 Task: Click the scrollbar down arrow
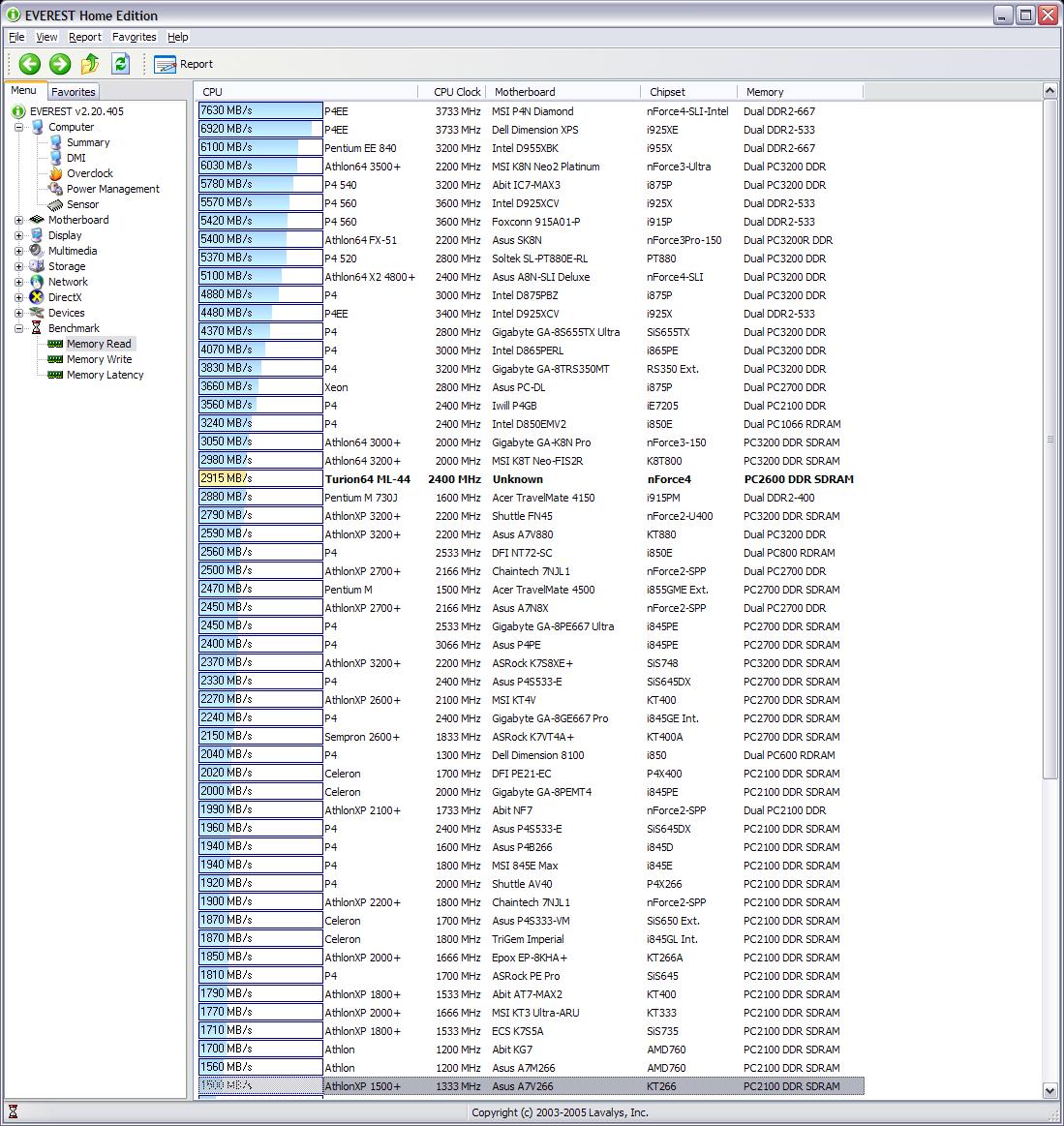pyautogui.click(x=1049, y=1091)
